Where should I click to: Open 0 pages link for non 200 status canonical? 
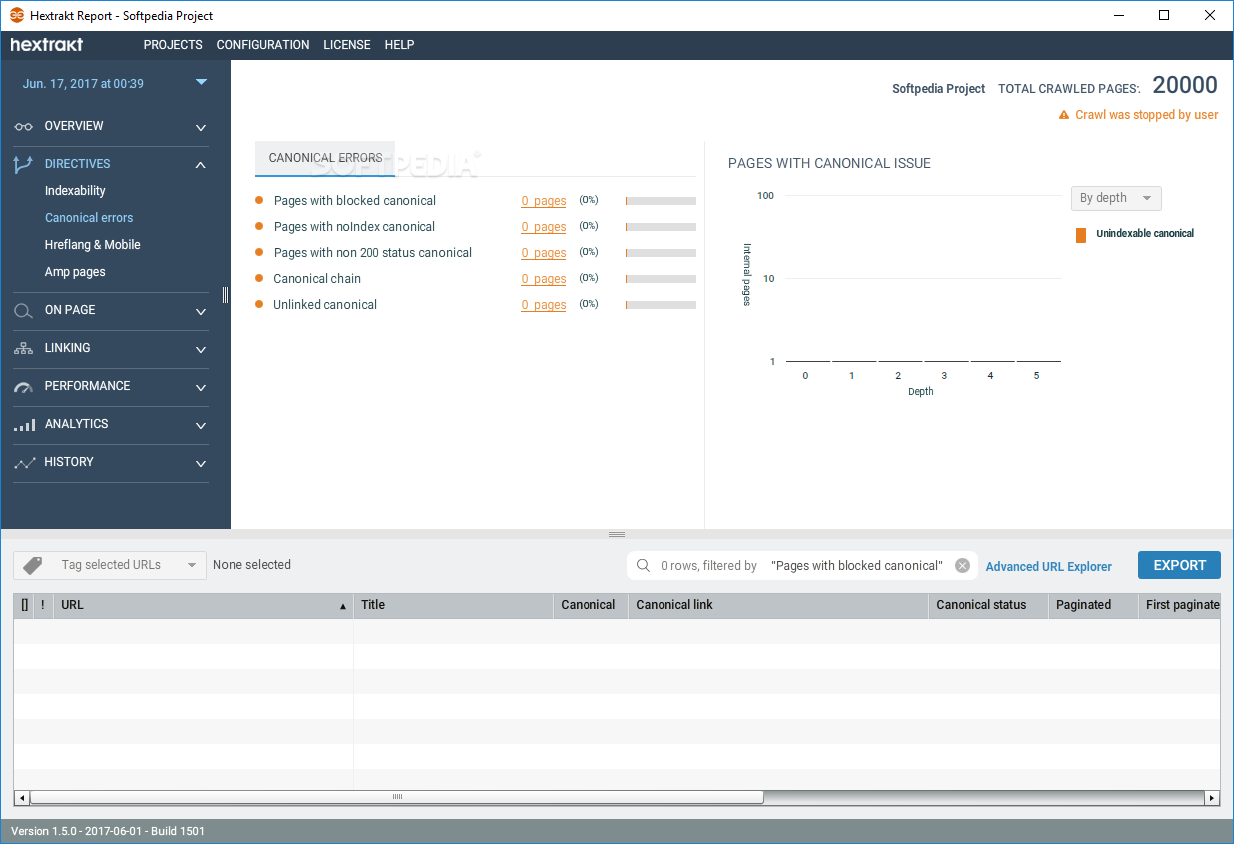(544, 253)
